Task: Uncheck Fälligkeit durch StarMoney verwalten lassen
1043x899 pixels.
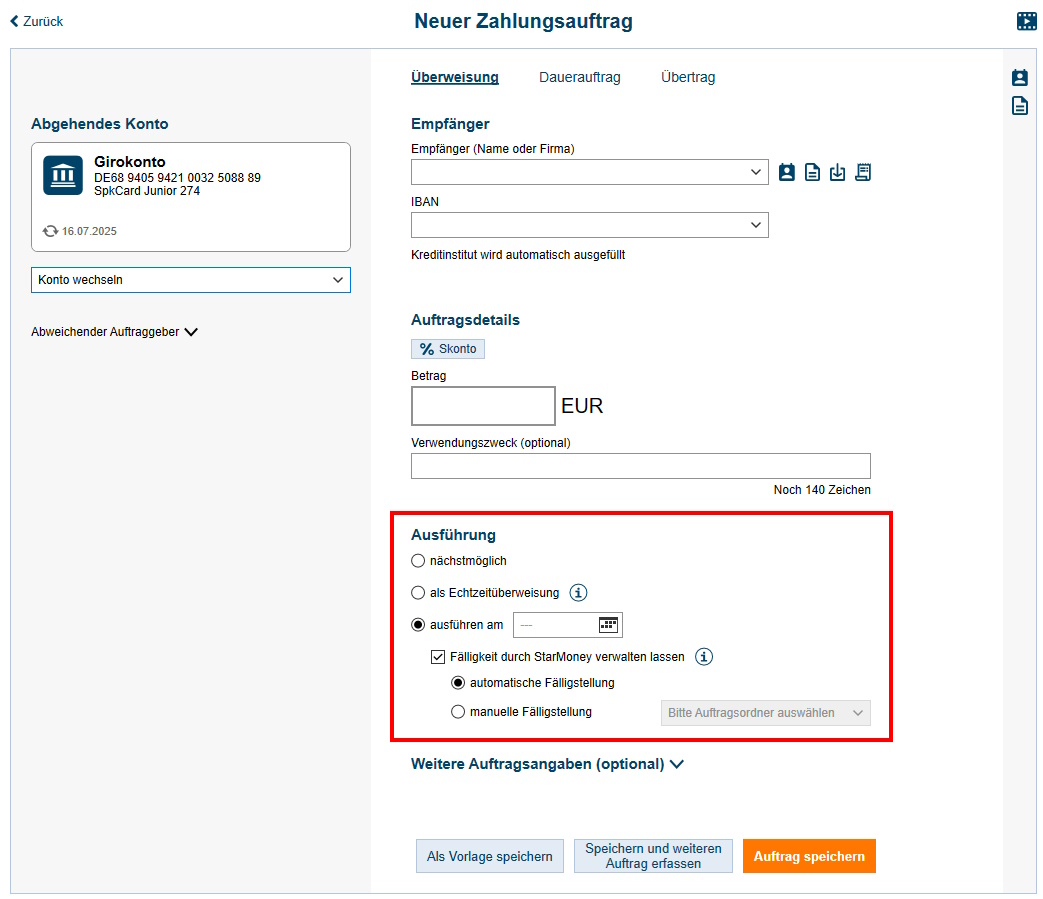Action: tap(438, 657)
